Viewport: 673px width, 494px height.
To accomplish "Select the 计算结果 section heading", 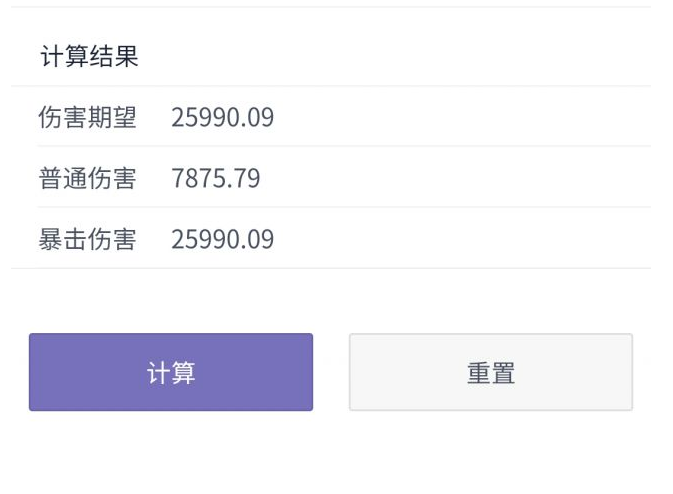I will tap(89, 57).
